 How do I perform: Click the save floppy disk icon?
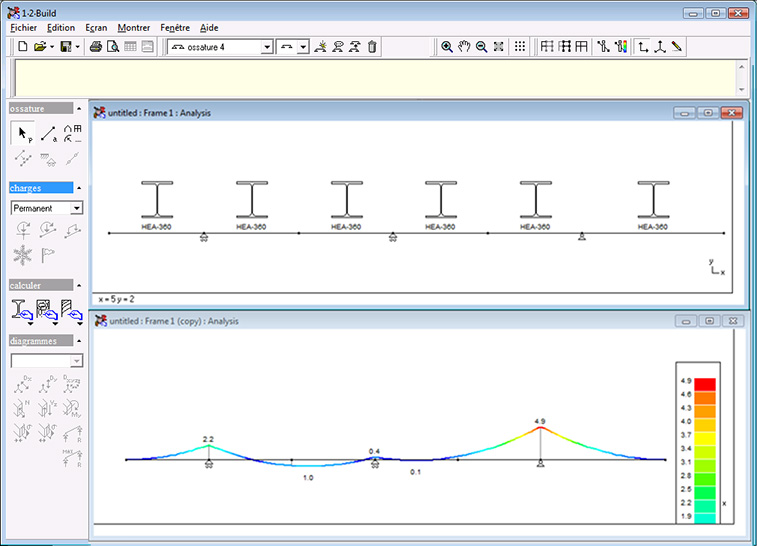[x=66, y=47]
